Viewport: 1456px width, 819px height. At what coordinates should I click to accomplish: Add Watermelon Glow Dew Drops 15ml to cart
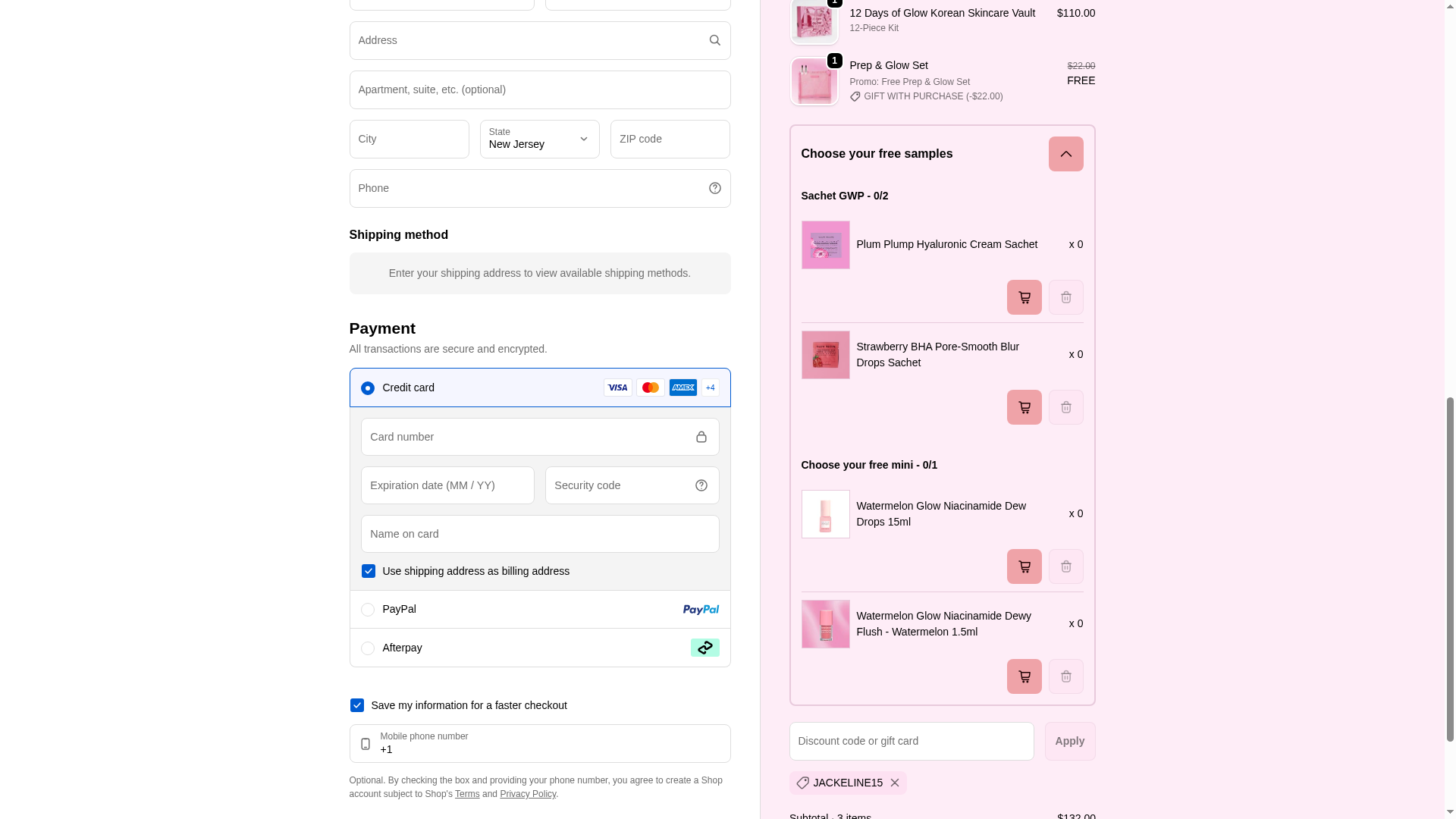[x=1024, y=566]
